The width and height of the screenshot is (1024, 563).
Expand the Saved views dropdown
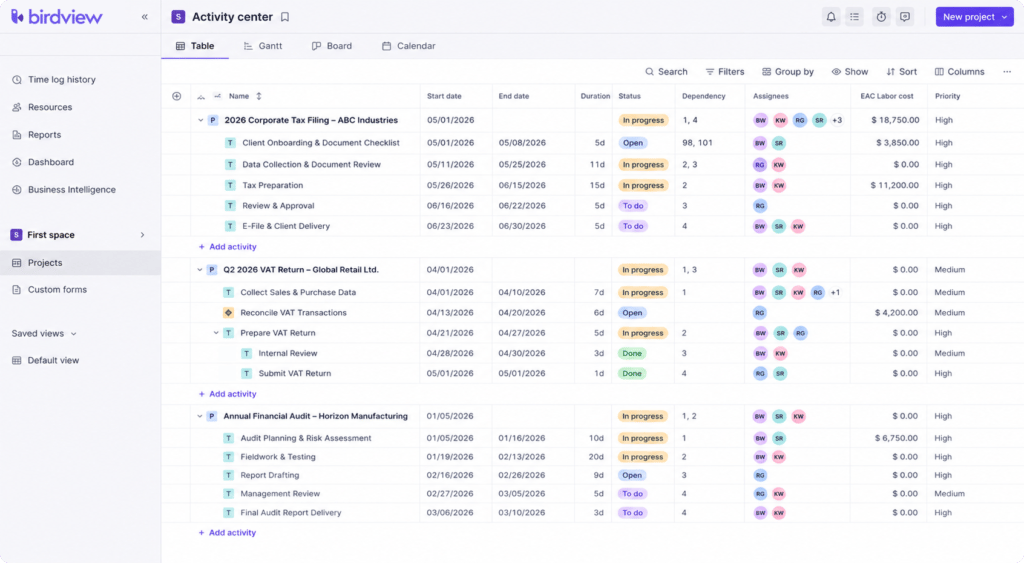coord(44,333)
